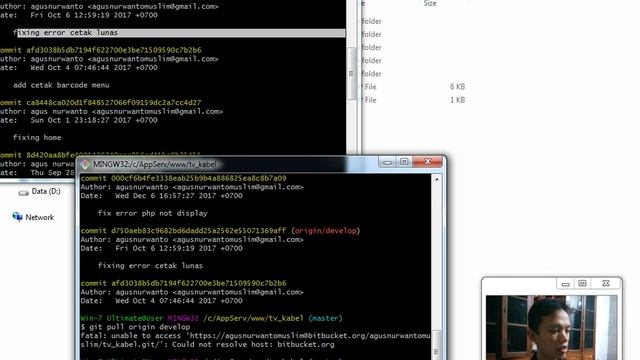Close the webcam preview window

pos(606,284)
